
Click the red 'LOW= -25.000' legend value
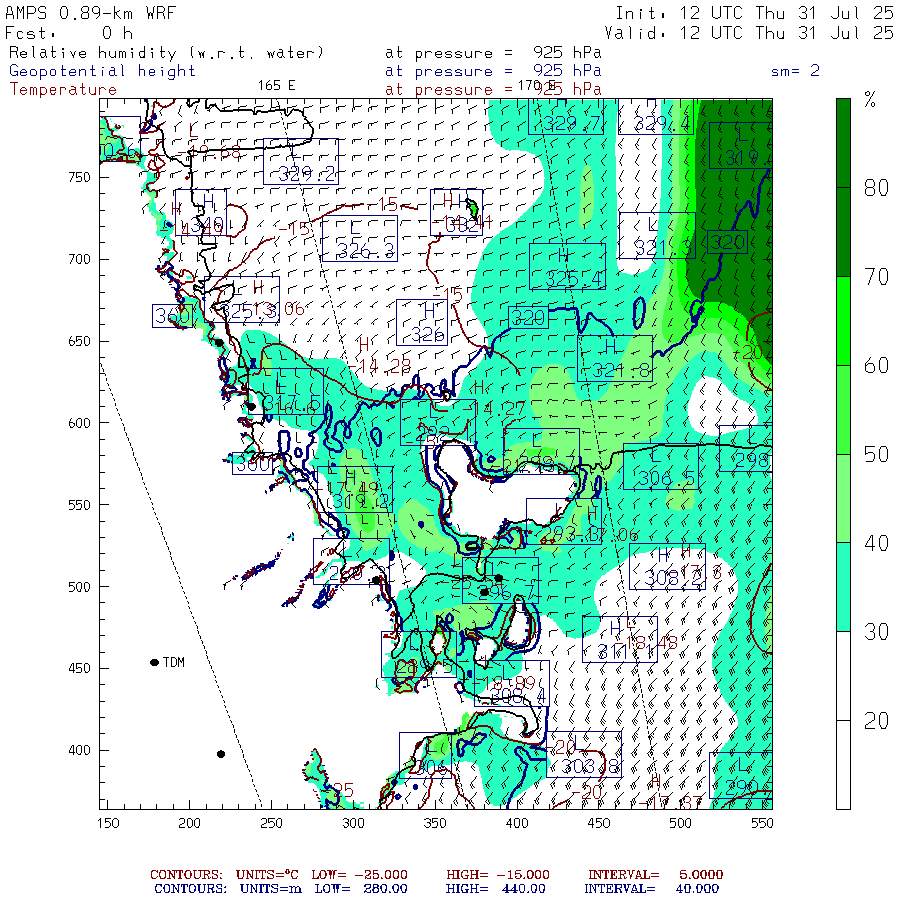(x=359, y=875)
